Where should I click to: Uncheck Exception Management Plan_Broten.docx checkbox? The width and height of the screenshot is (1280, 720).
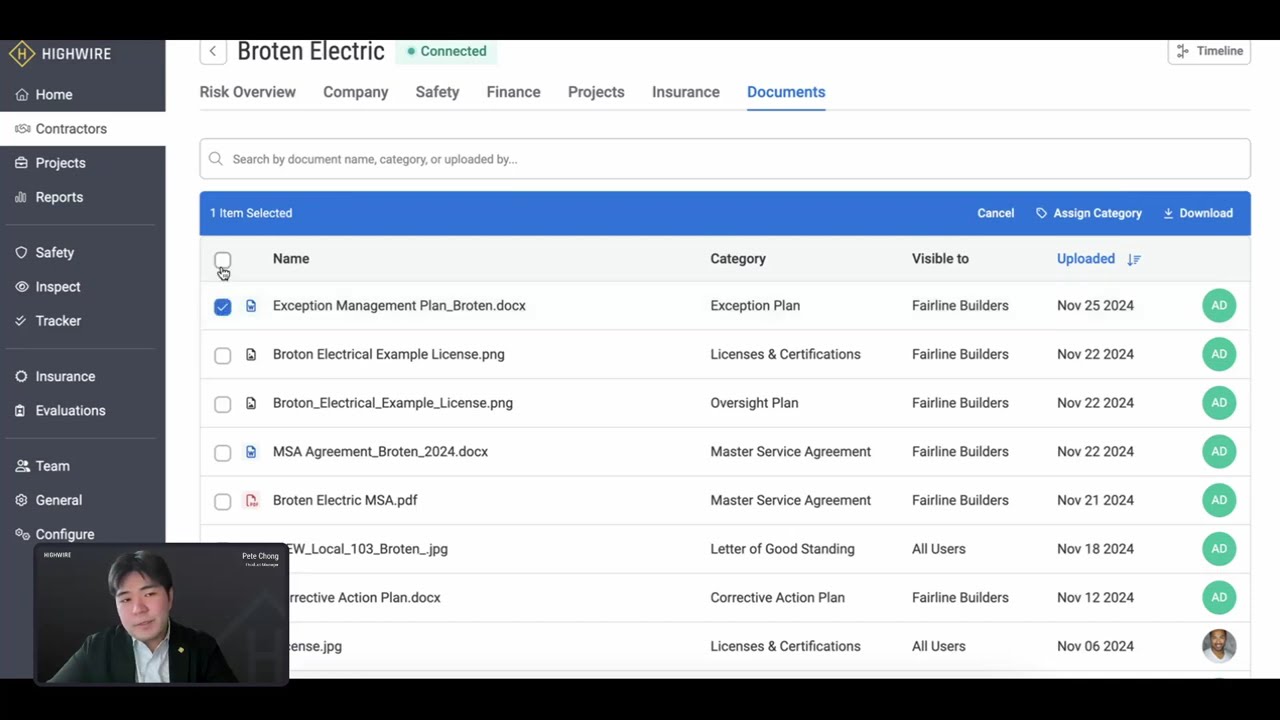[222, 307]
